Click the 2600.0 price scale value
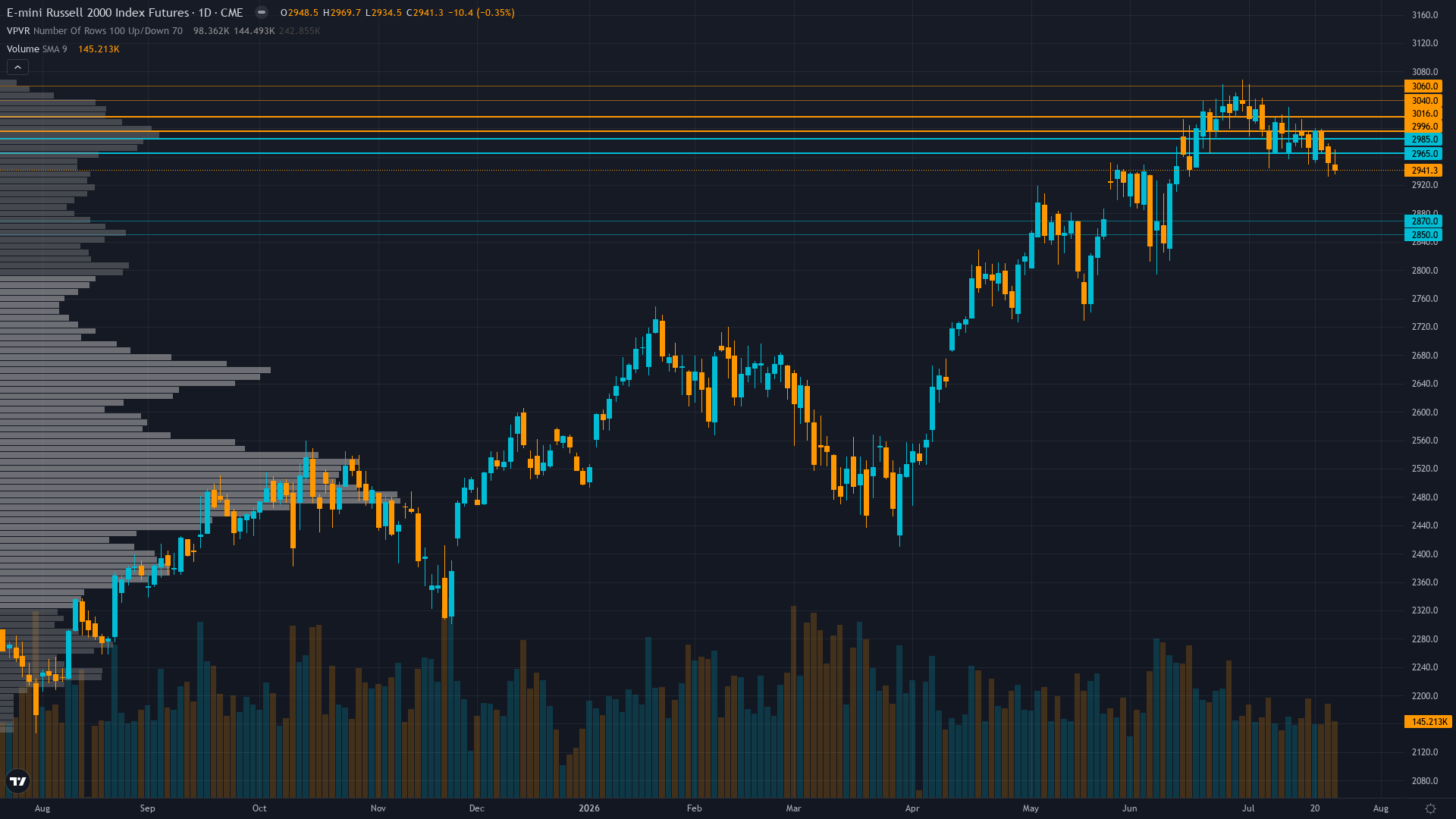Viewport: 1456px width, 819px height. 1425,413
